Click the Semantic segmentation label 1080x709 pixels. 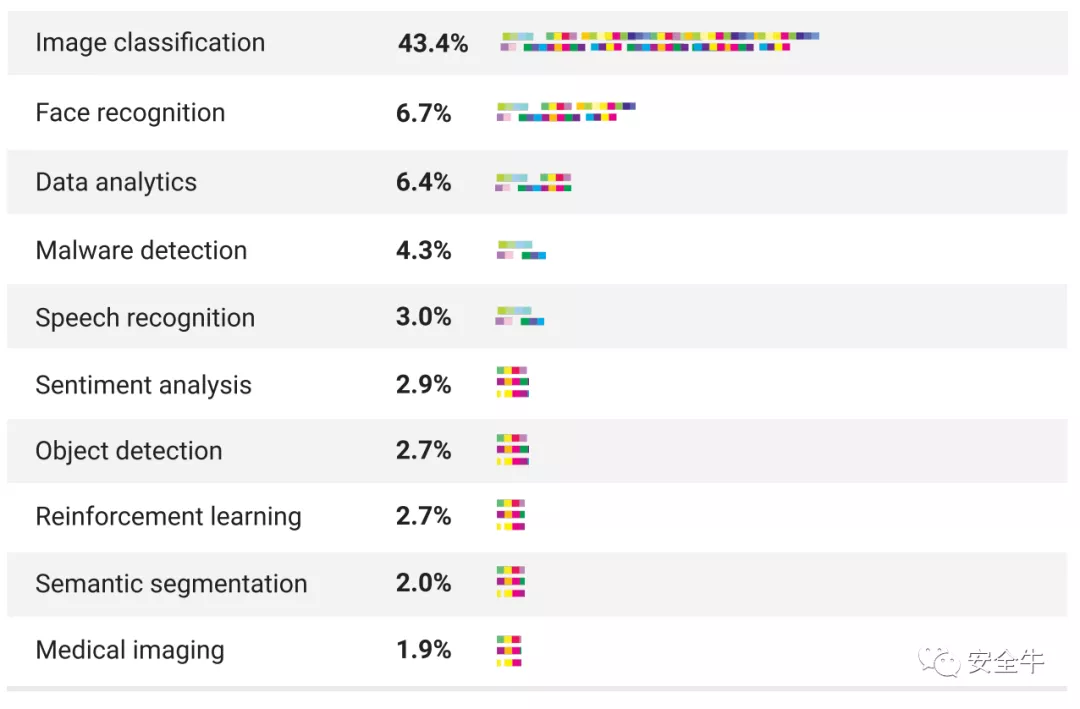tap(171, 584)
